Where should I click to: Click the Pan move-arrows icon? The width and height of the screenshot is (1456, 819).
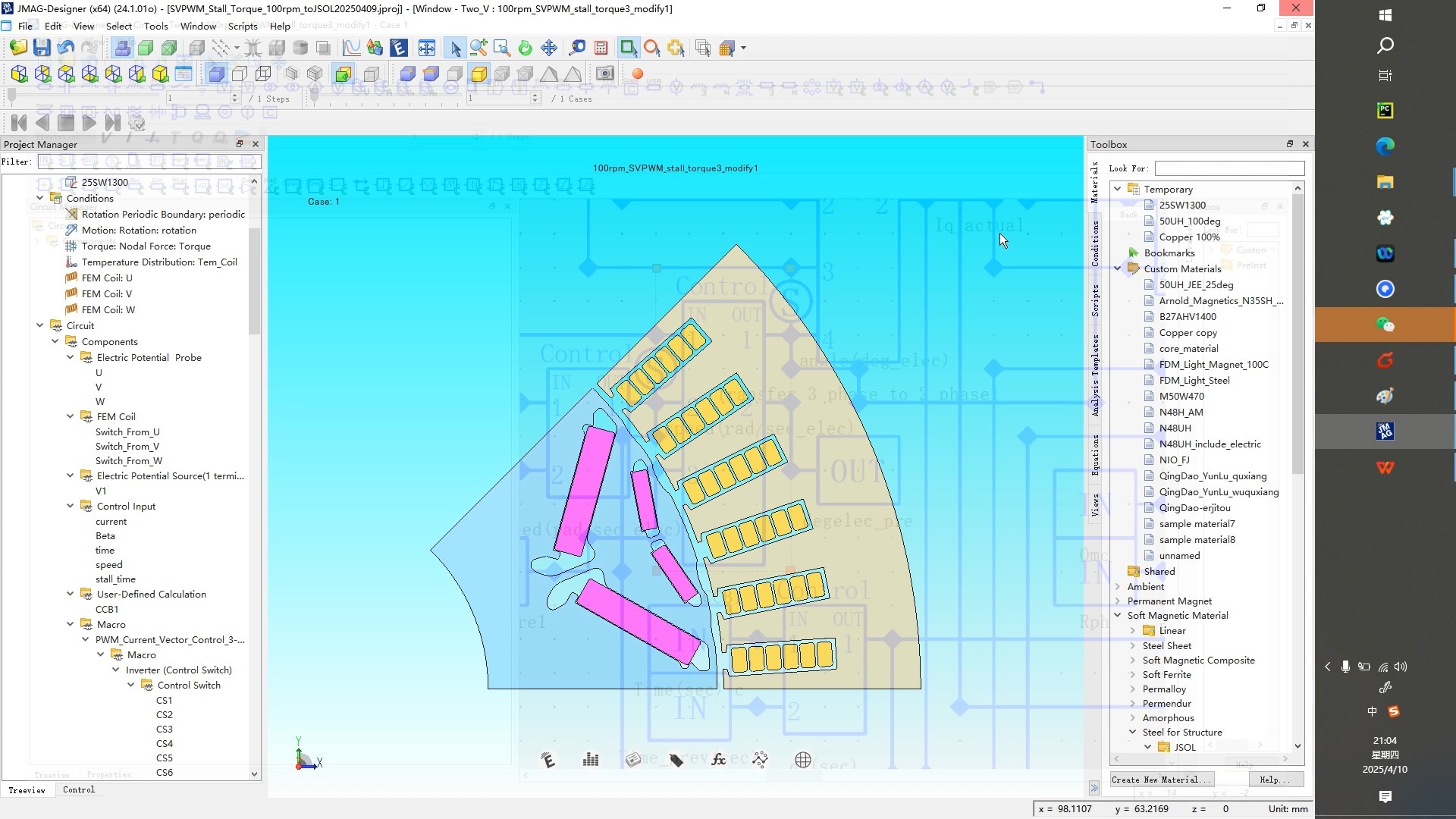point(549,48)
